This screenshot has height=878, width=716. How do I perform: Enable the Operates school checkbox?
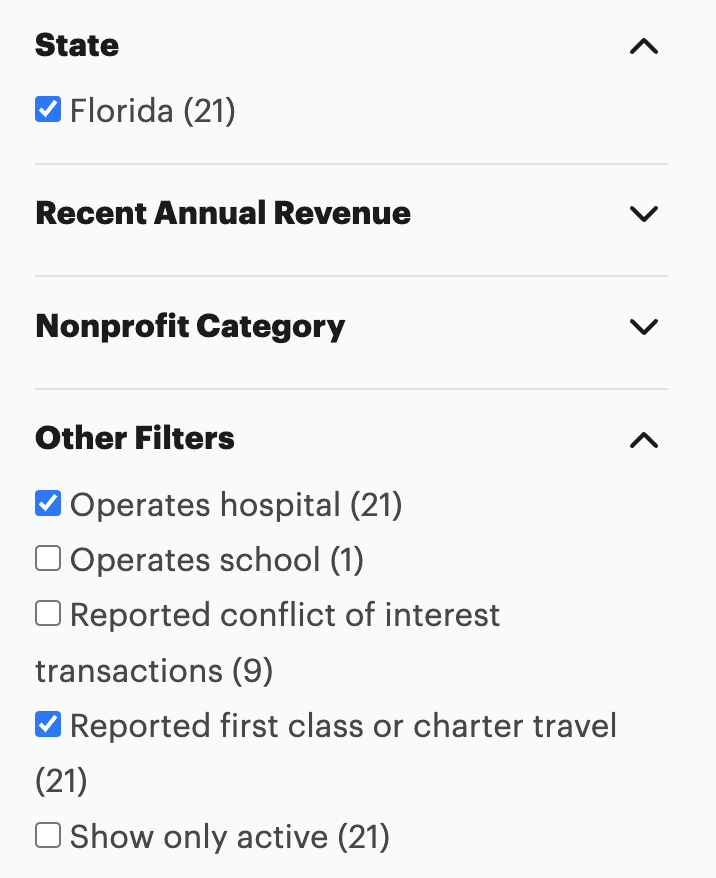point(48,559)
